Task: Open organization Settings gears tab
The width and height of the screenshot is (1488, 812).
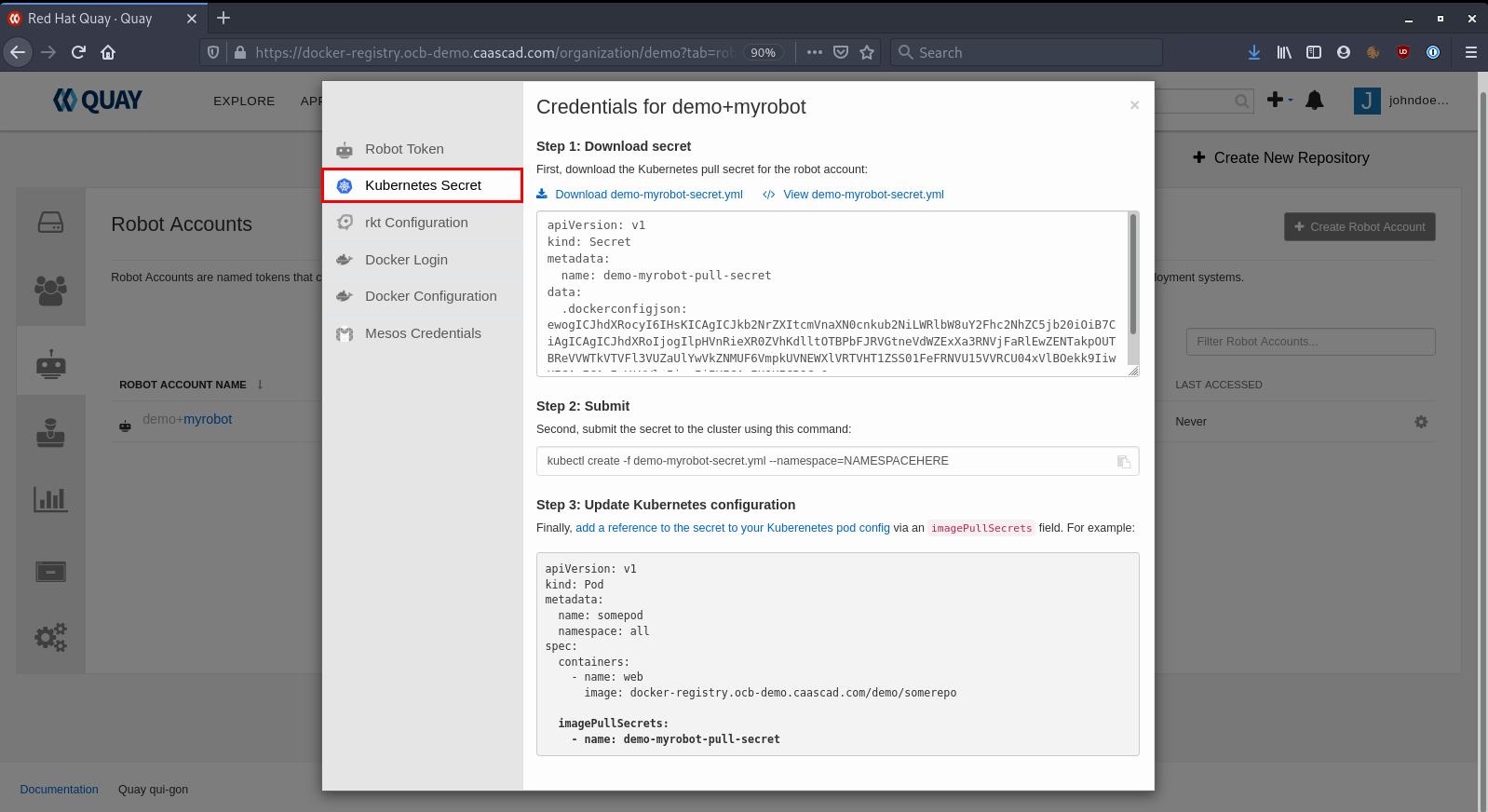Action: (x=50, y=638)
